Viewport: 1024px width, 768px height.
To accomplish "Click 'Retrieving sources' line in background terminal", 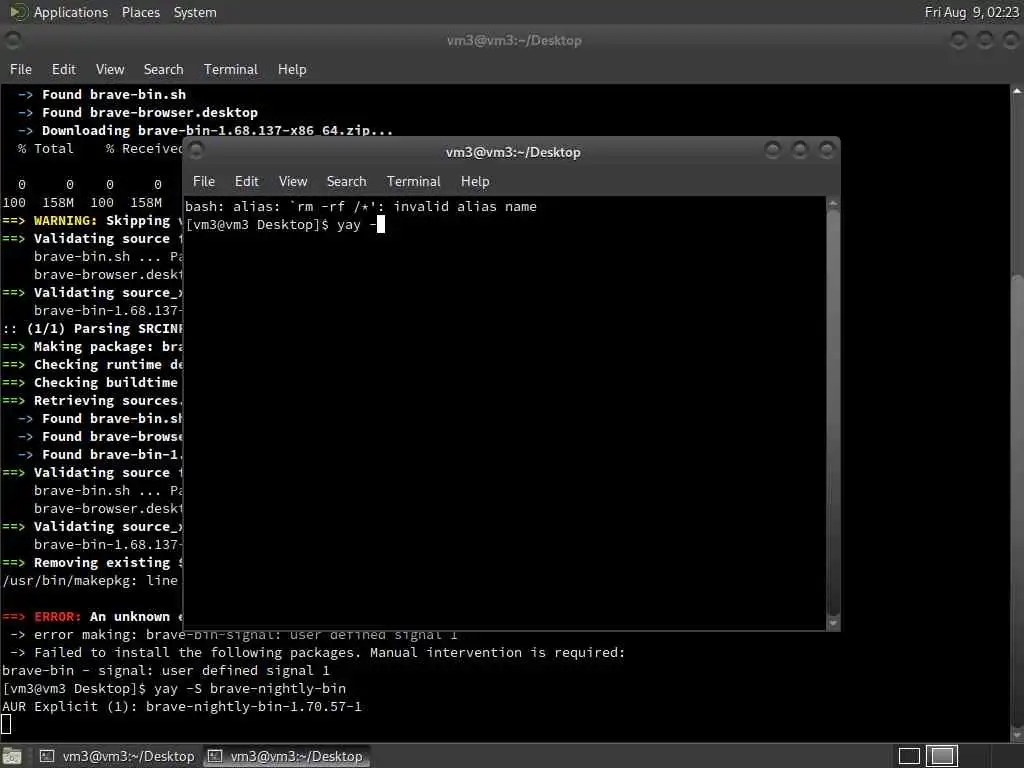I will point(92,400).
